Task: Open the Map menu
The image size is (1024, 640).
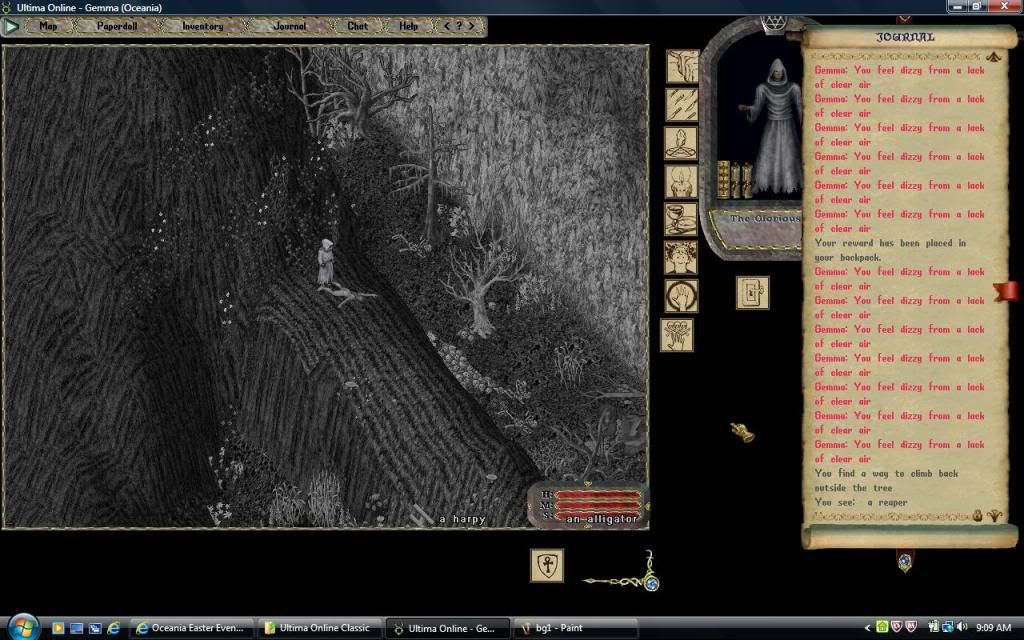Action: (48, 26)
